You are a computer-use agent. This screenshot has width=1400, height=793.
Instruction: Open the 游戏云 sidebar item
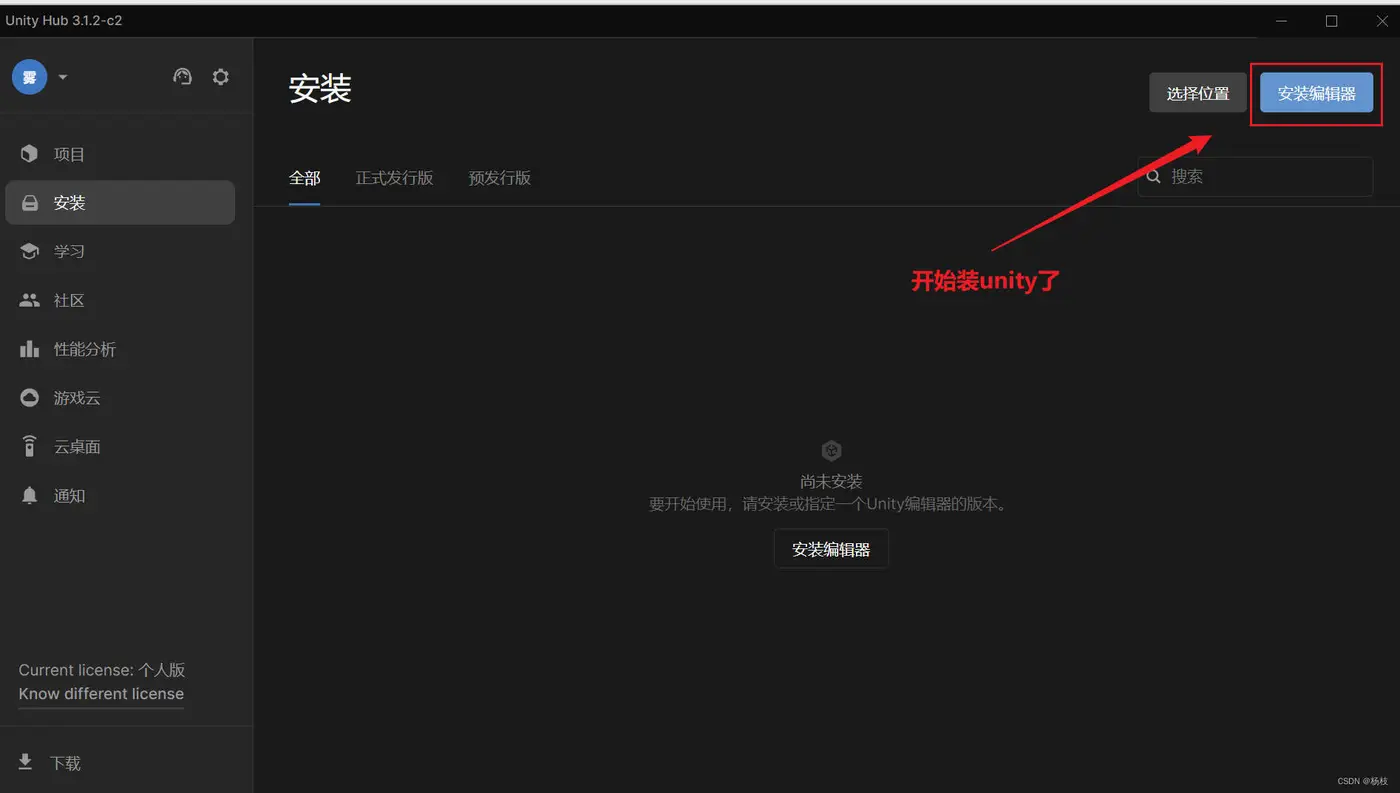coord(120,398)
